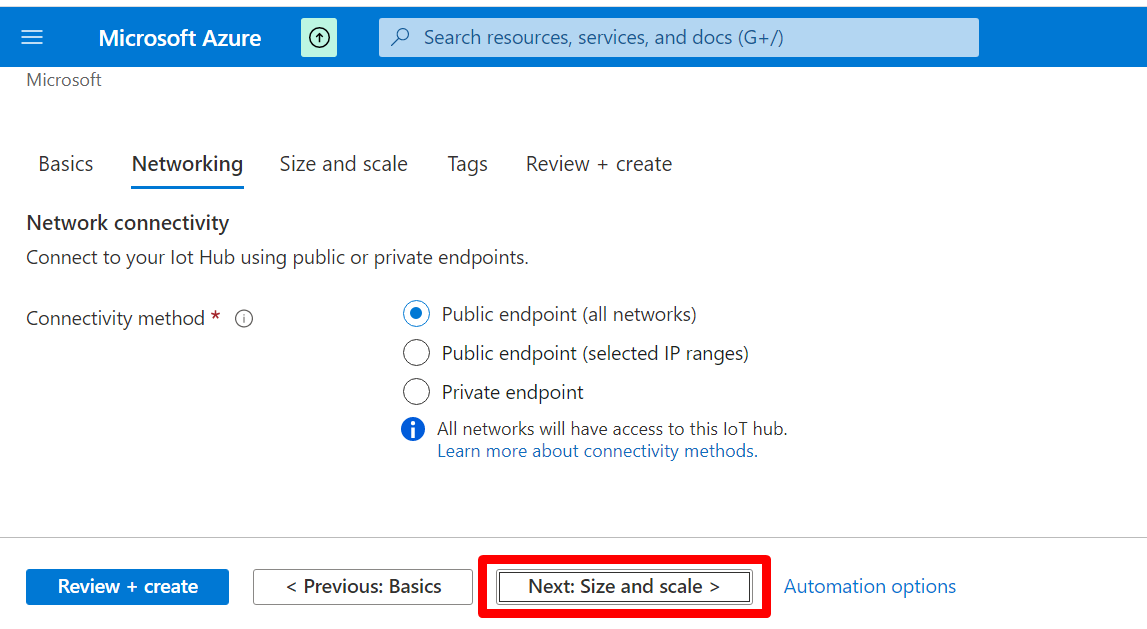Click Next: Size and scale button

point(624,587)
